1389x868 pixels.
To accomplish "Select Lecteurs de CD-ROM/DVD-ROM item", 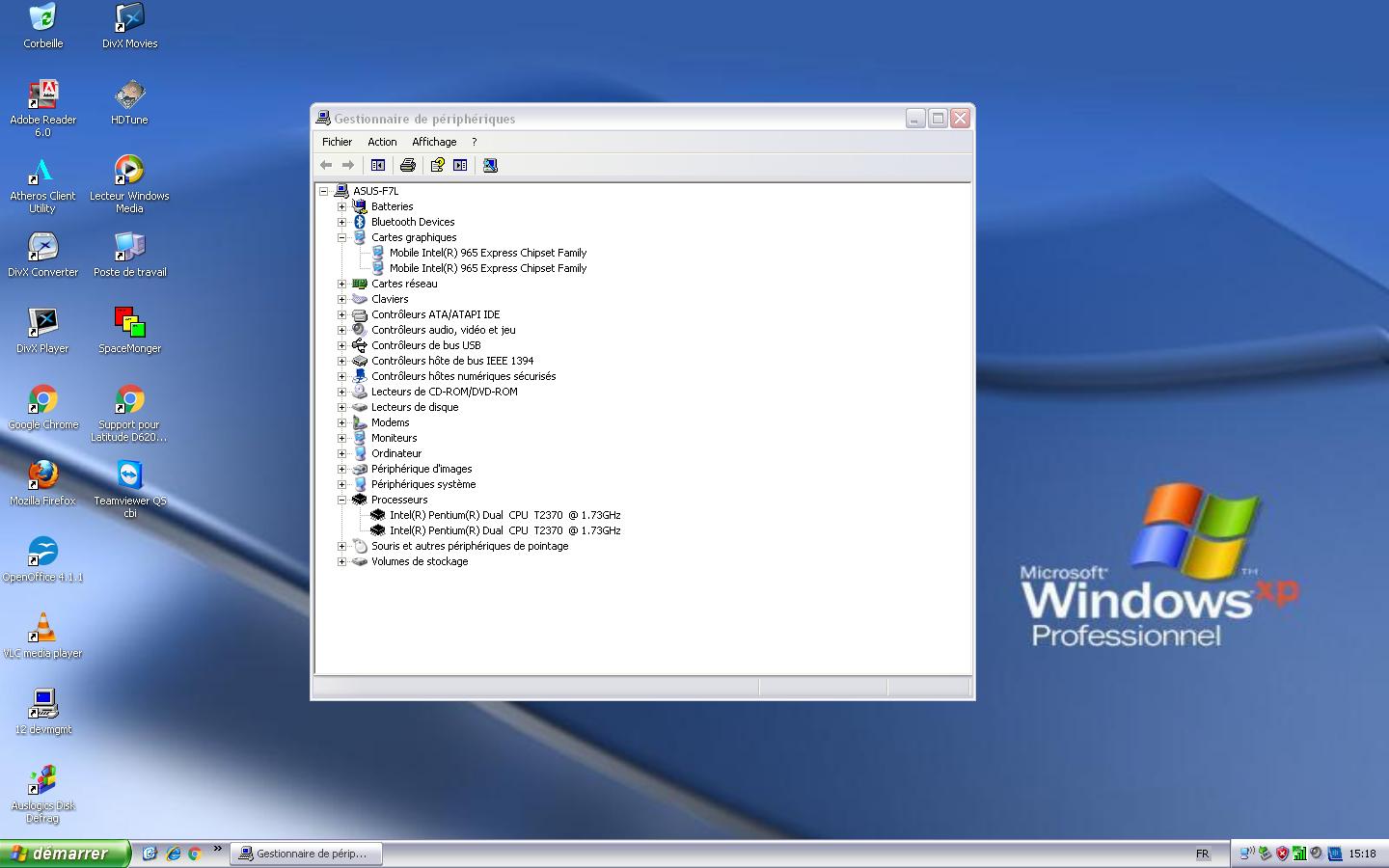I will click(x=445, y=392).
